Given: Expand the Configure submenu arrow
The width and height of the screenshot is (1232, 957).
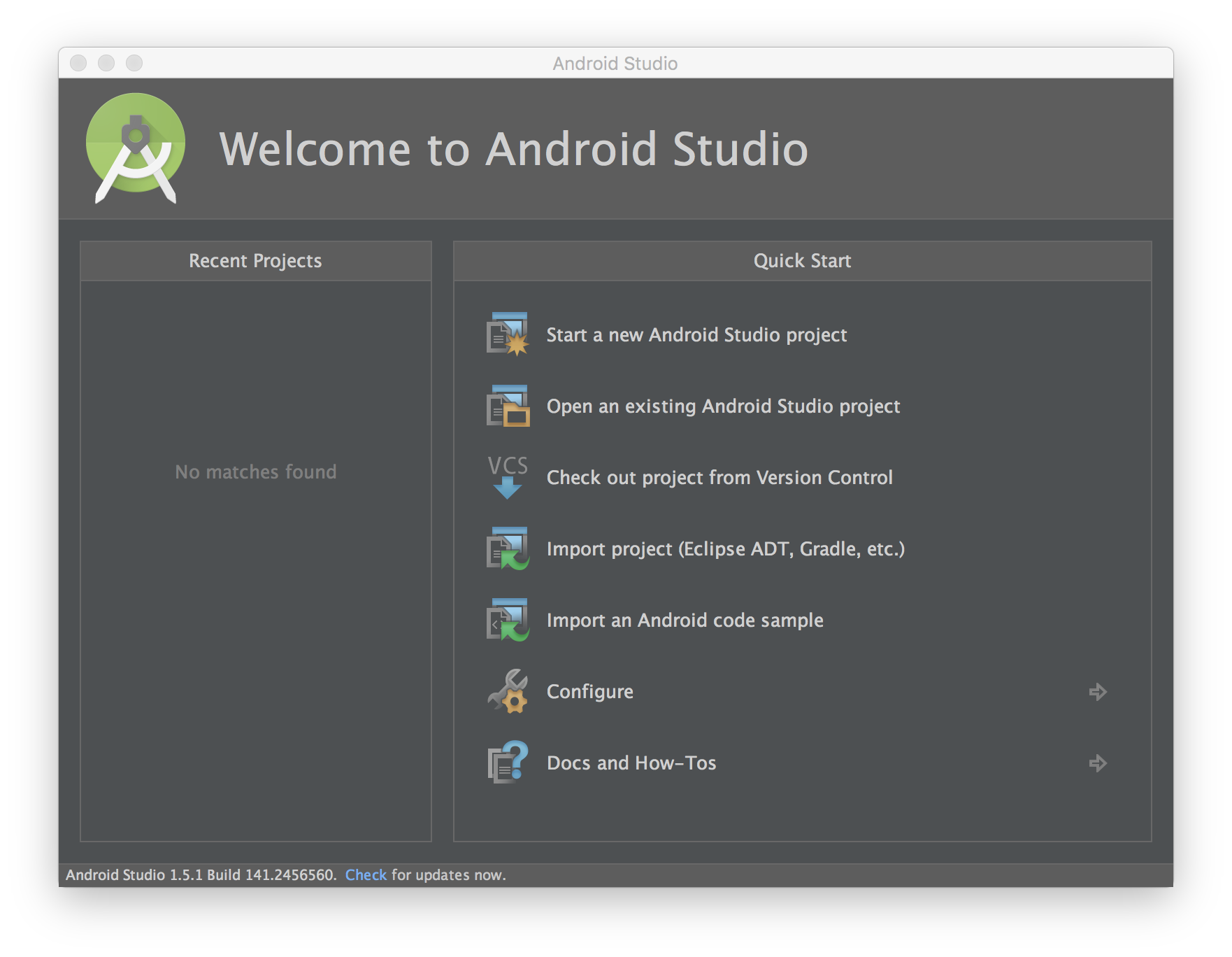Looking at the screenshot, I should (x=1098, y=692).
